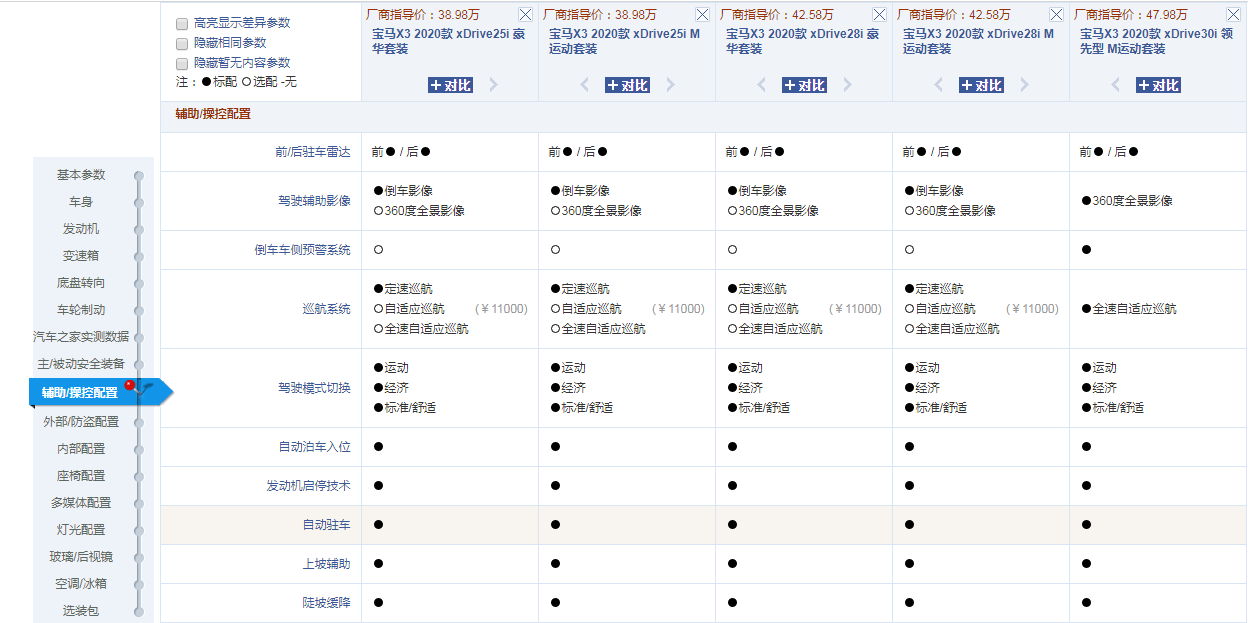The width and height of the screenshot is (1248, 623).
Task: Move xDrive25i M运动套装 column right with arrow
Action: click(x=670, y=85)
